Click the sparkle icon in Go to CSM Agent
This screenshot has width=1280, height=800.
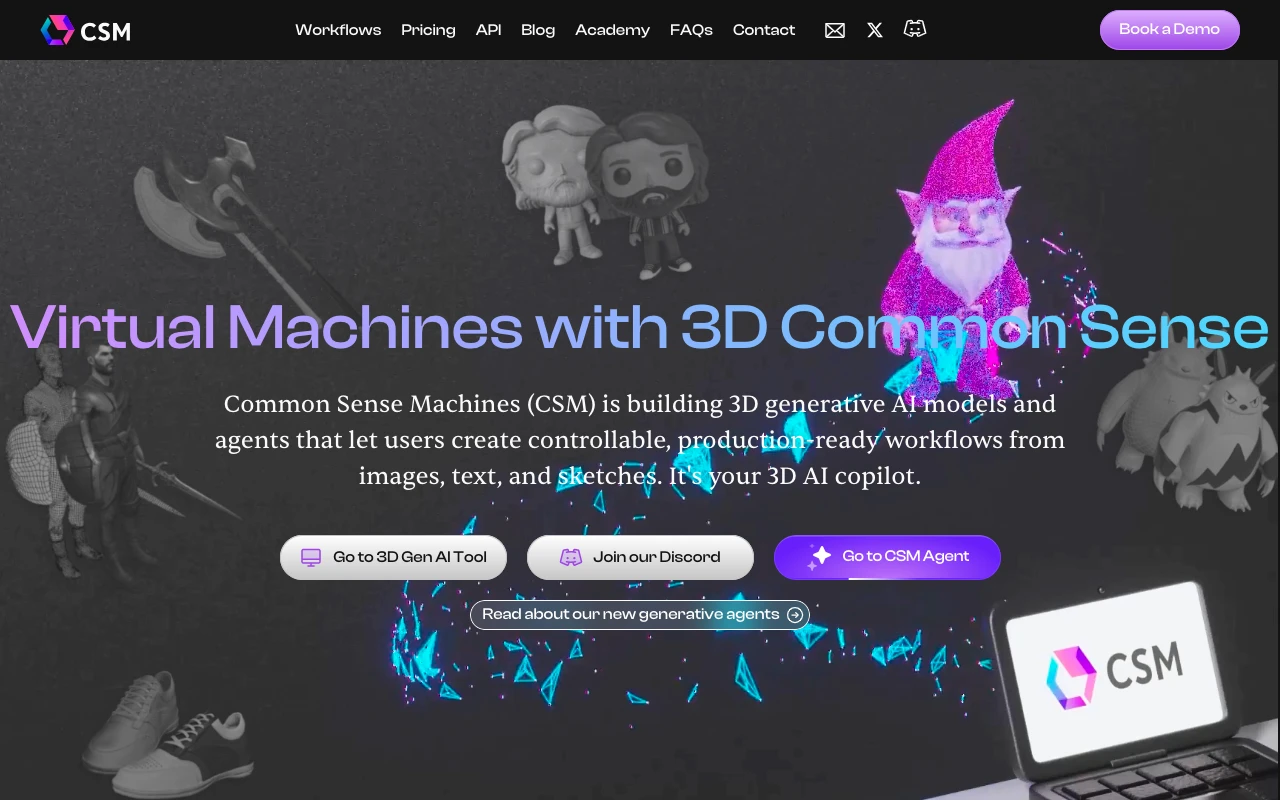[x=820, y=556]
